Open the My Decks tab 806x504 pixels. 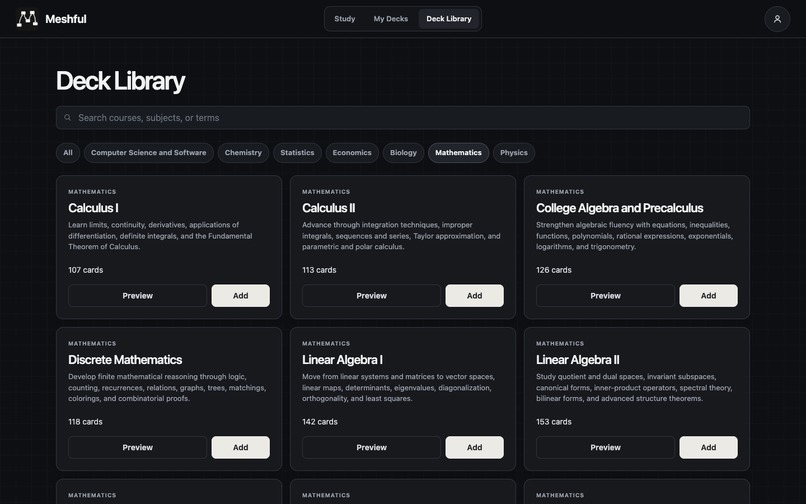[x=391, y=19]
